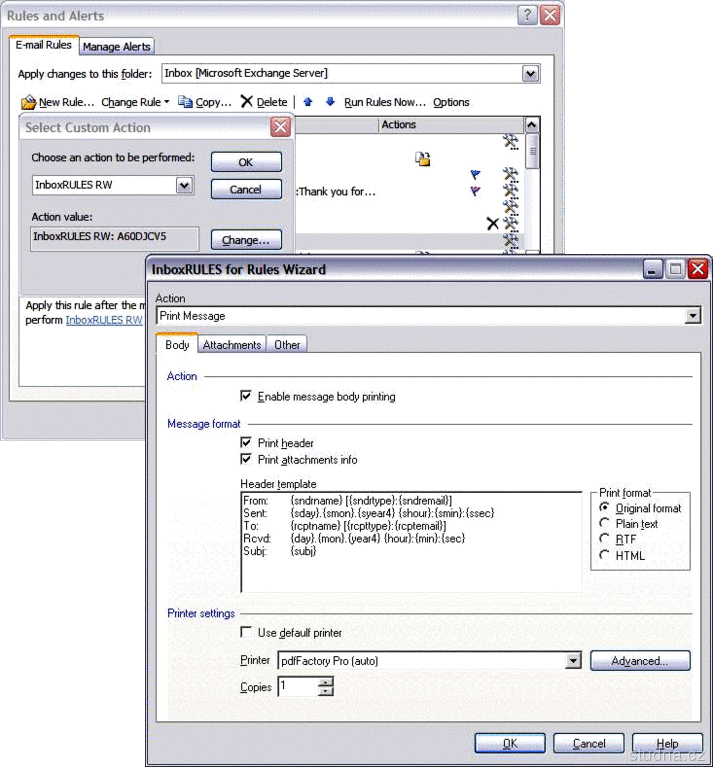Screen dimensions: 713x767
Task: Expand the InboxRULES RW action dropdown
Action: [184, 185]
